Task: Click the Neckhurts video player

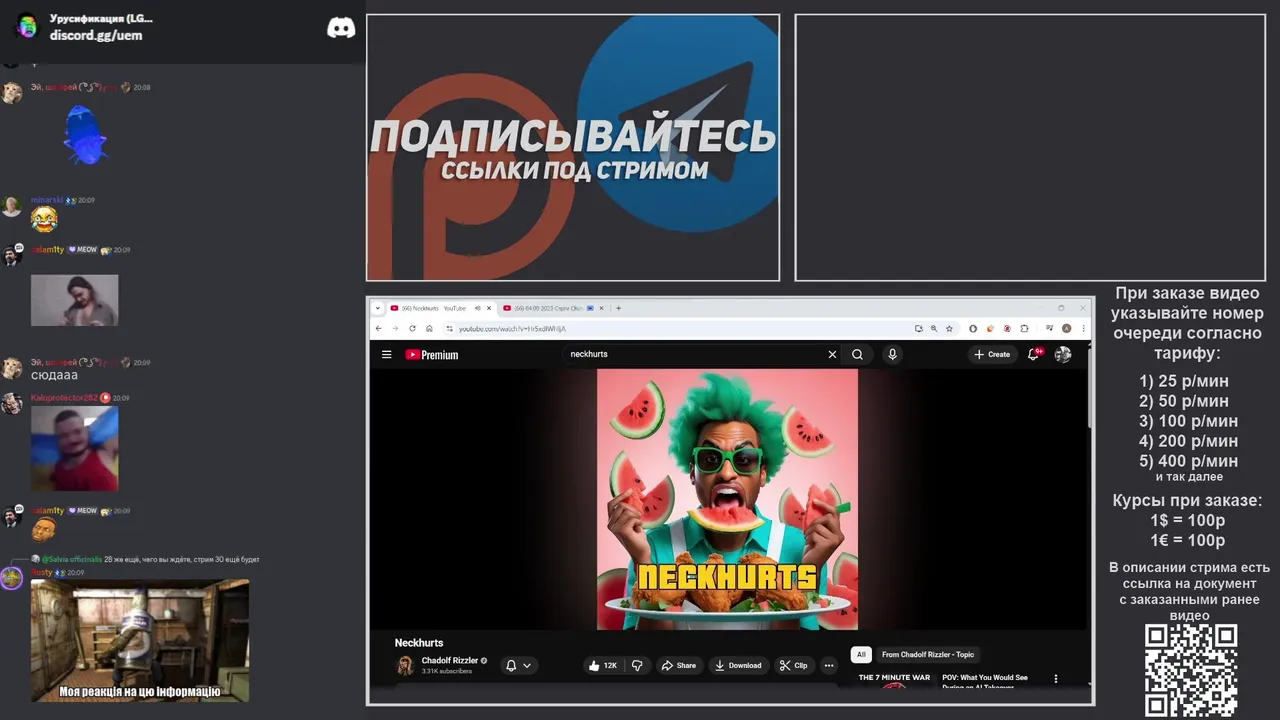Action: point(727,499)
